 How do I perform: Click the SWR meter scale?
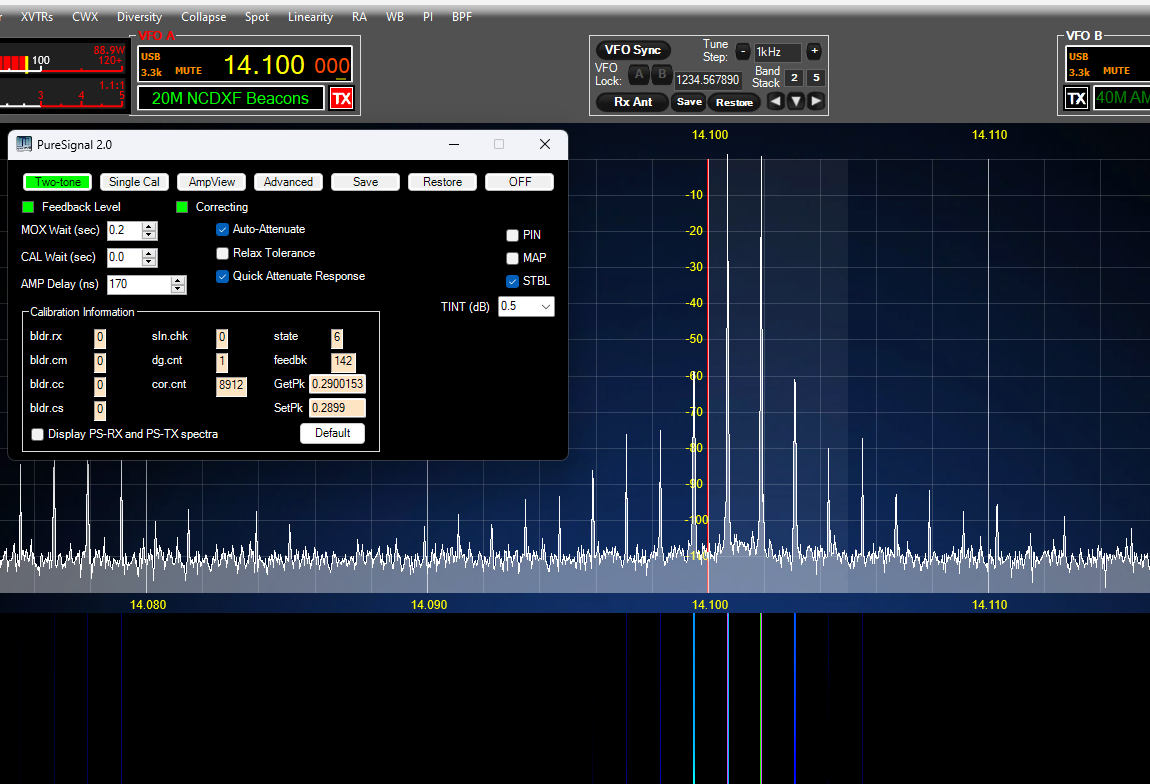62,93
